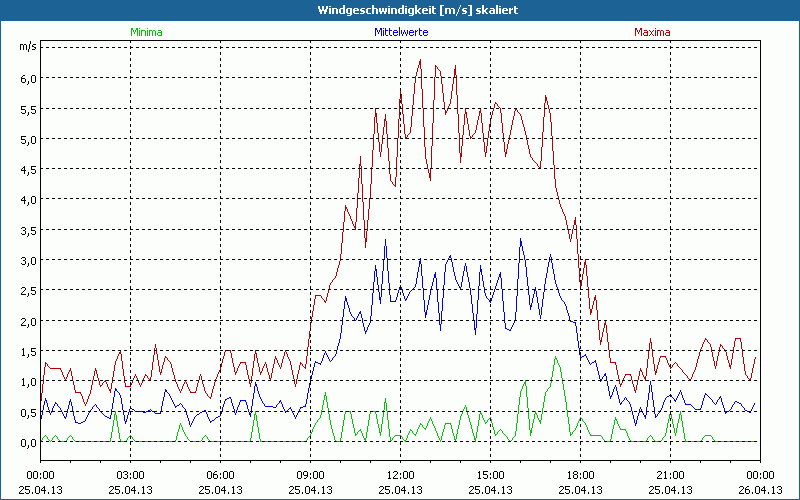This screenshot has width=800, height=500.
Task: Click the Mittelwerte legend label
Action: (x=401, y=32)
